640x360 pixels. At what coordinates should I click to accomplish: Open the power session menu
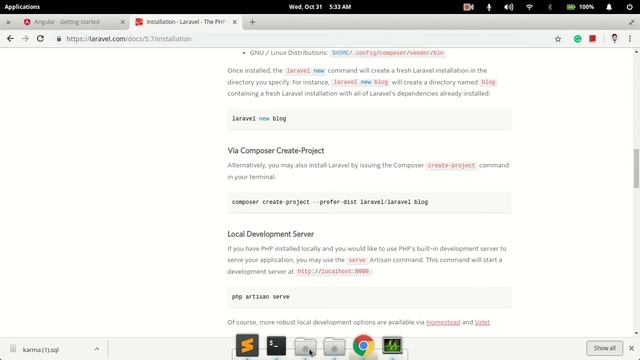(x=629, y=7)
